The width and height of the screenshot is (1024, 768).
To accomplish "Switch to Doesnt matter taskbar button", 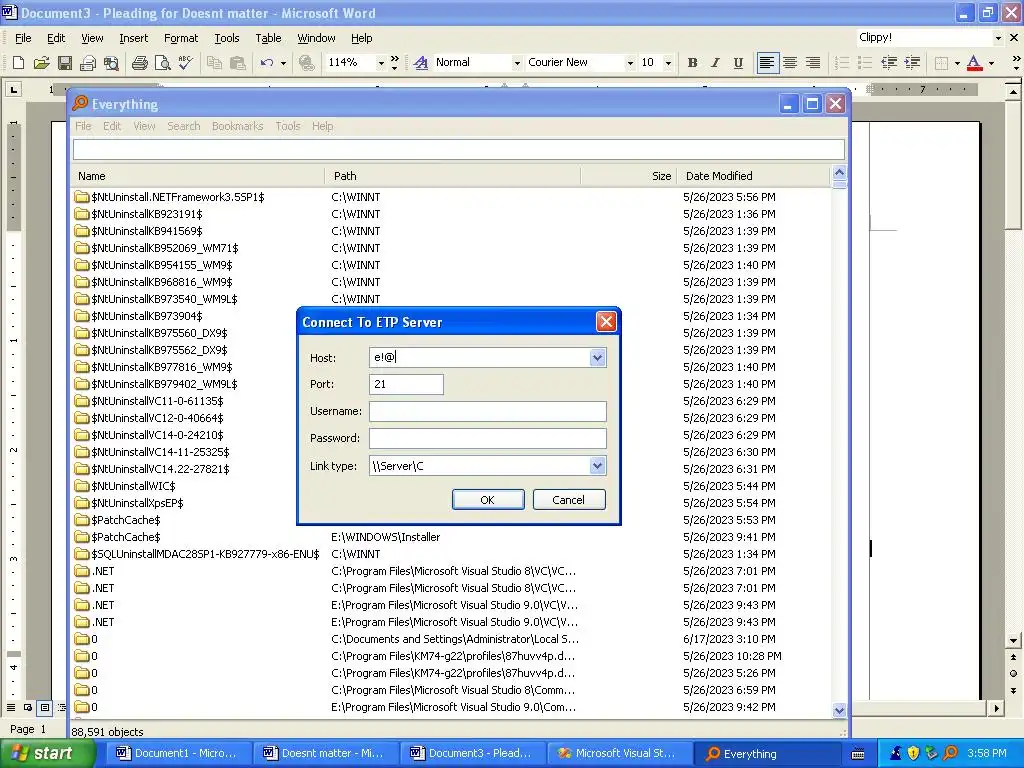I will (x=324, y=753).
